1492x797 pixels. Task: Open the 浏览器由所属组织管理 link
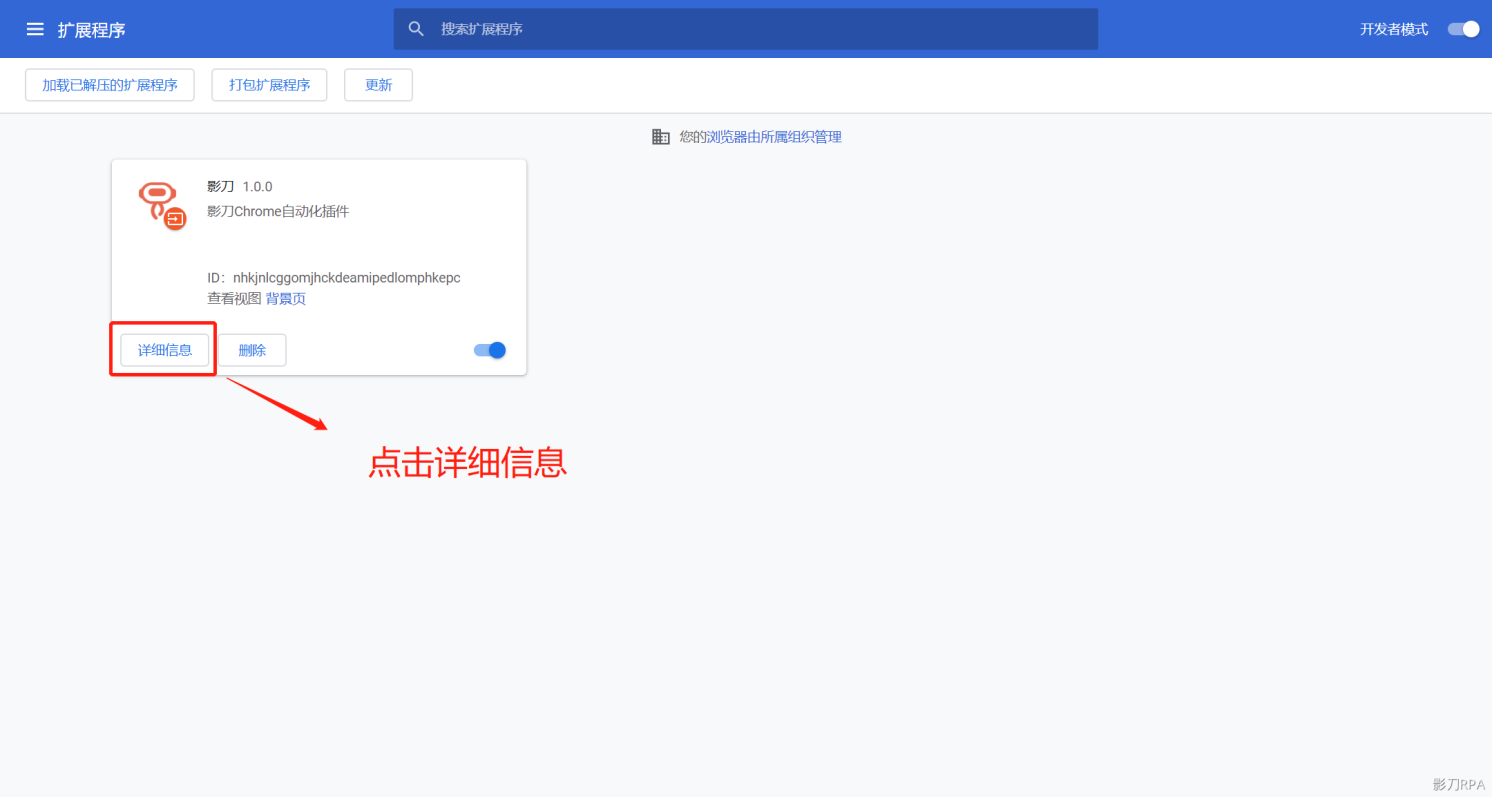point(775,137)
